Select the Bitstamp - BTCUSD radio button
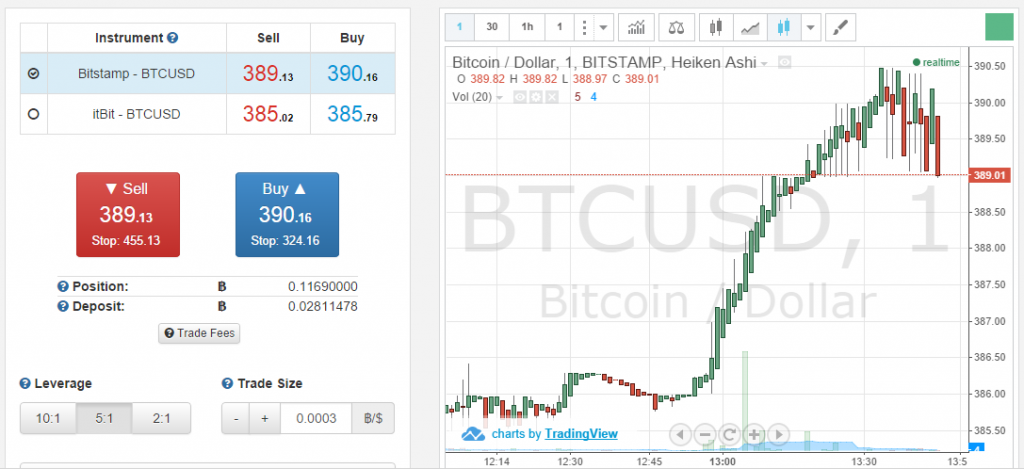The image size is (1024, 469). coord(34,73)
